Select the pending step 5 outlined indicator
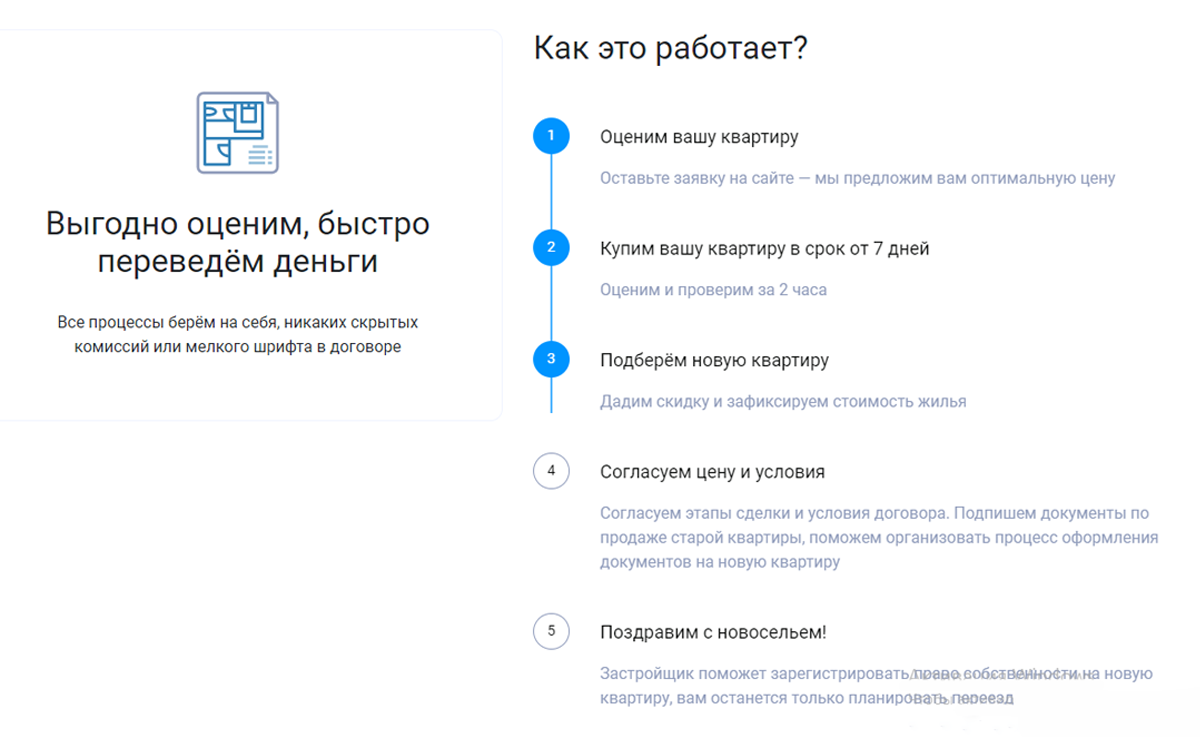The width and height of the screenshot is (1200, 737). coord(549,630)
